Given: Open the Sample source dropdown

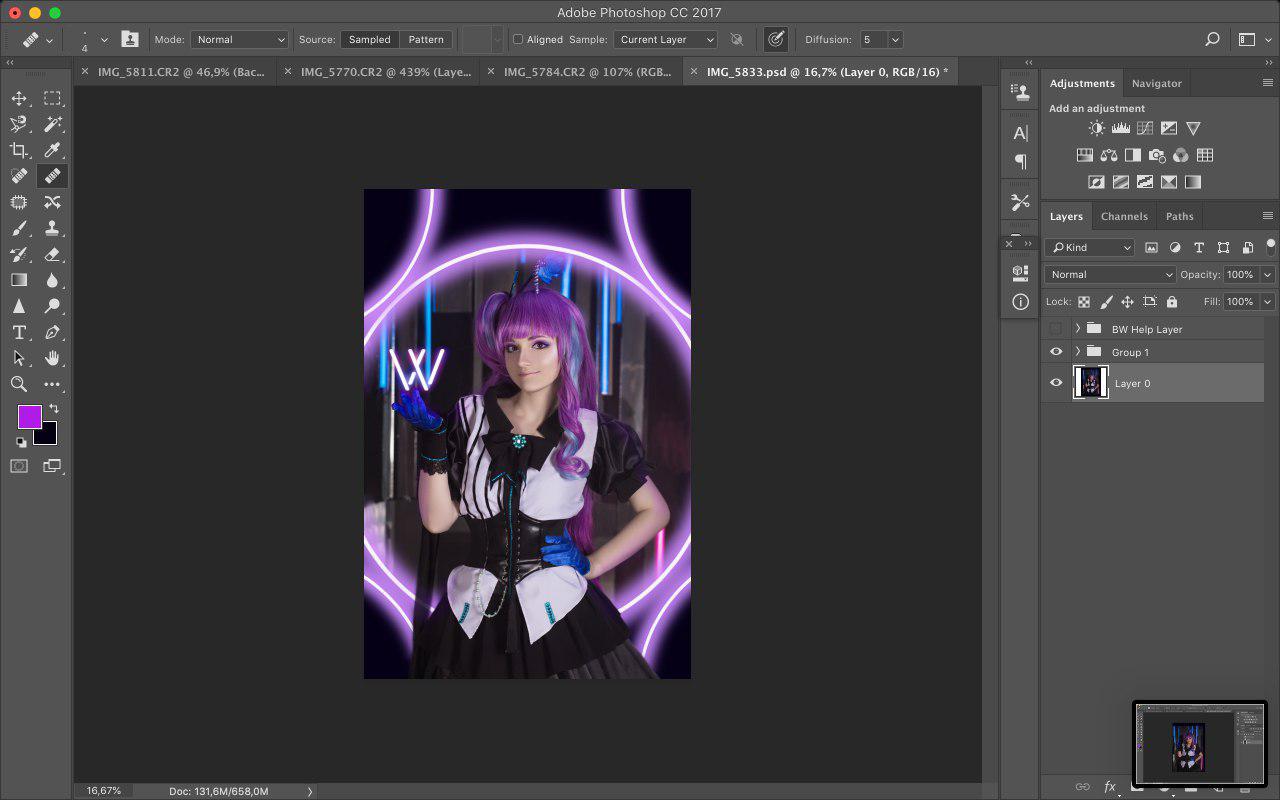Looking at the screenshot, I should (665, 40).
